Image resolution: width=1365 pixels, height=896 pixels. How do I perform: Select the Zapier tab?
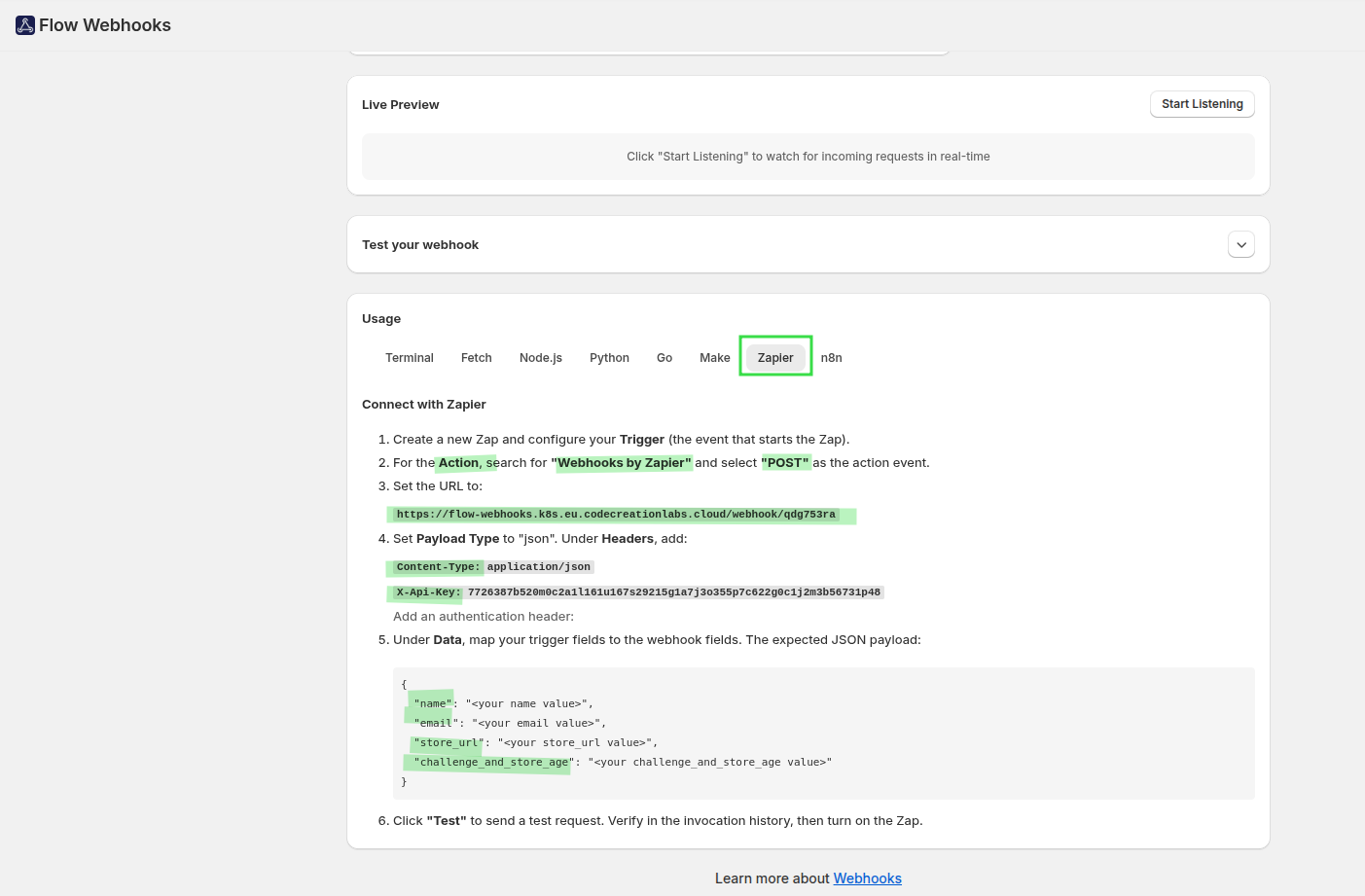tap(775, 358)
